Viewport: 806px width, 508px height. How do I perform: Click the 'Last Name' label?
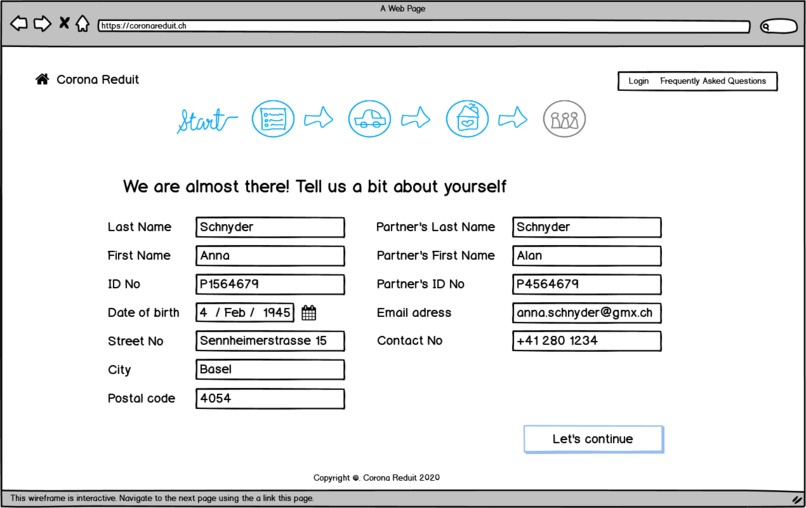pyautogui.click(x=139, y=227)
